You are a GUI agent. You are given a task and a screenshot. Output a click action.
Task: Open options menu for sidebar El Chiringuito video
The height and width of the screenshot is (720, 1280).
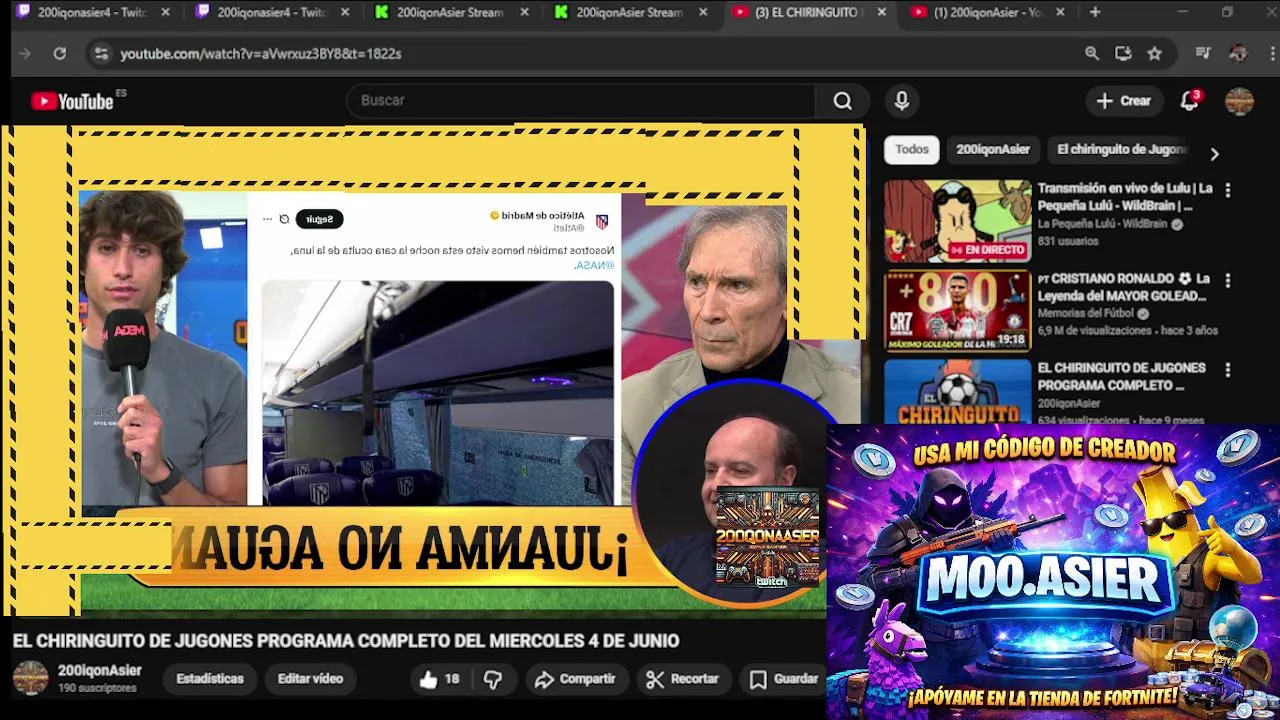tap(1228, 370)
